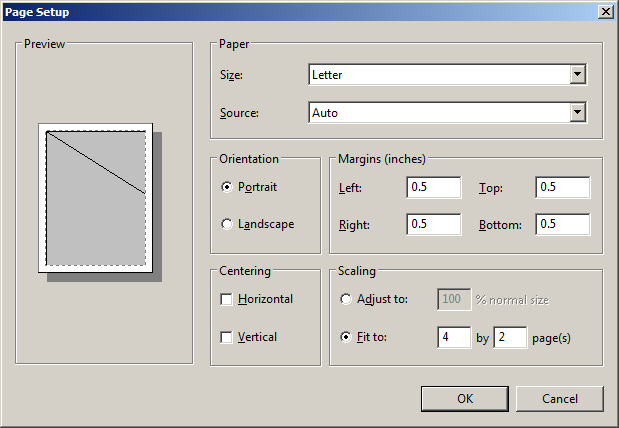Screen dimensions: 619x428
Task: Click the Page Setup title bar text
Action: 37,12
